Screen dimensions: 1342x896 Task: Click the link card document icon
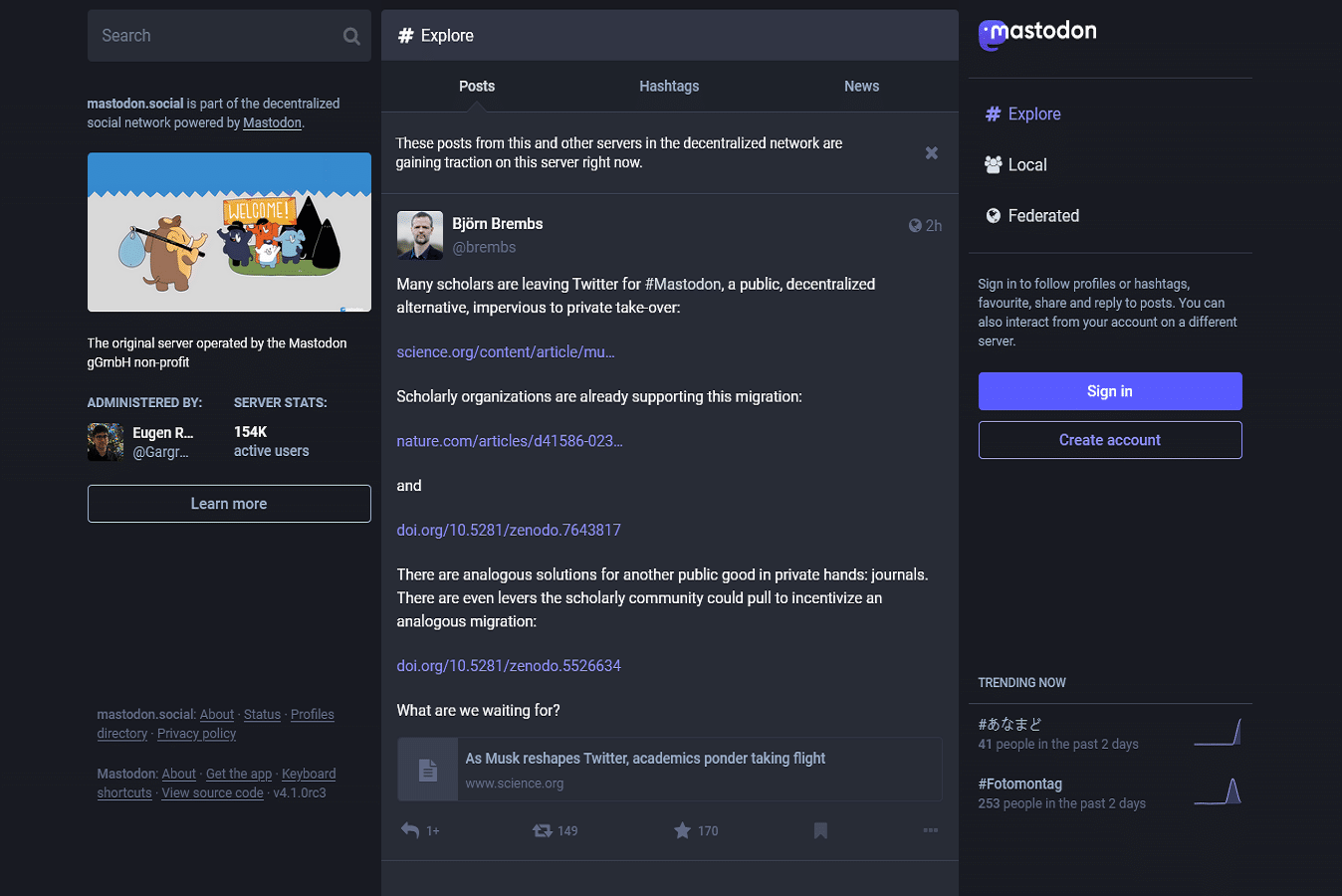click(428, 770)
